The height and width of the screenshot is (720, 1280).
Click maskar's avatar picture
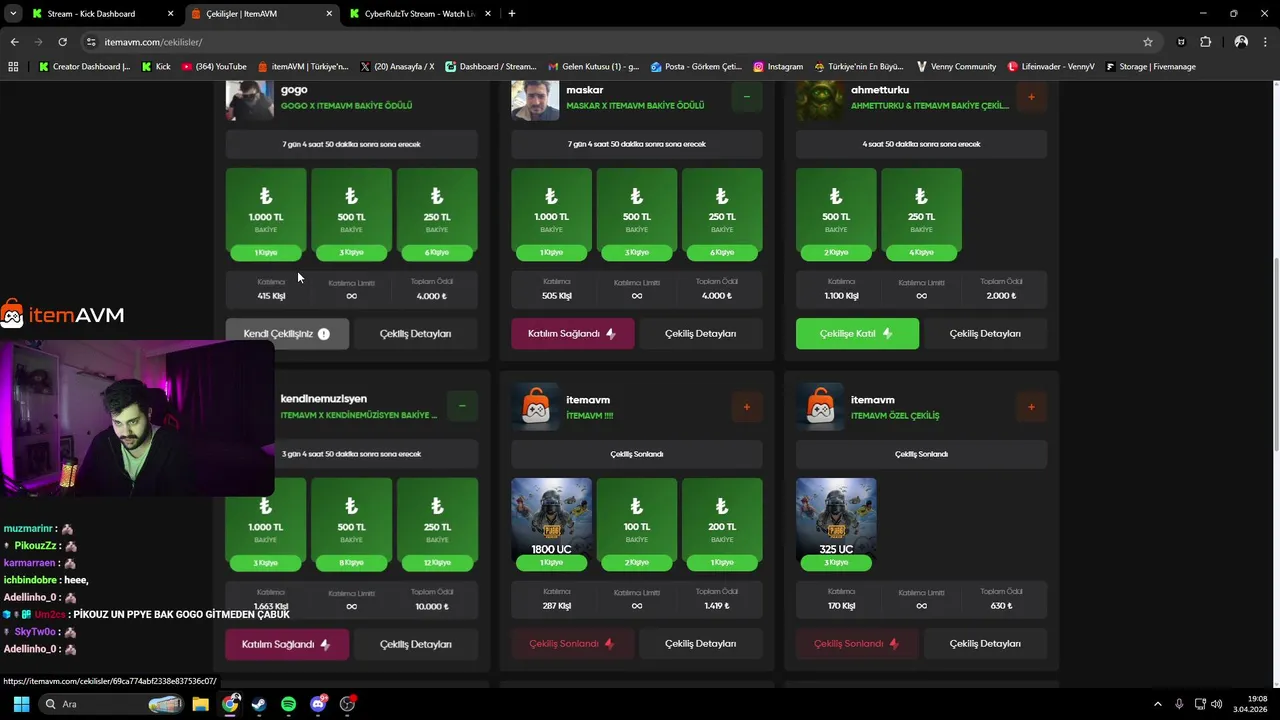click(535, 100)
